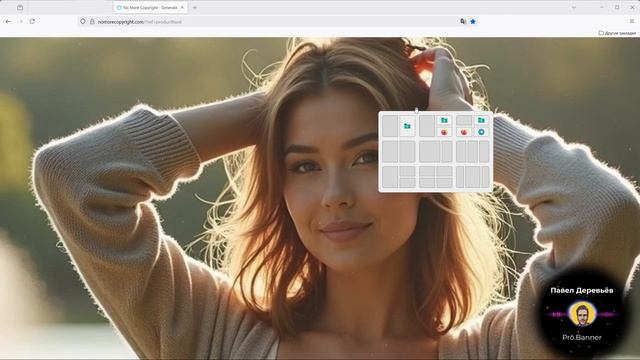Snap to empty left half beside lone folder zone
This screenshot has width=640, height=360.
(390, 126)
